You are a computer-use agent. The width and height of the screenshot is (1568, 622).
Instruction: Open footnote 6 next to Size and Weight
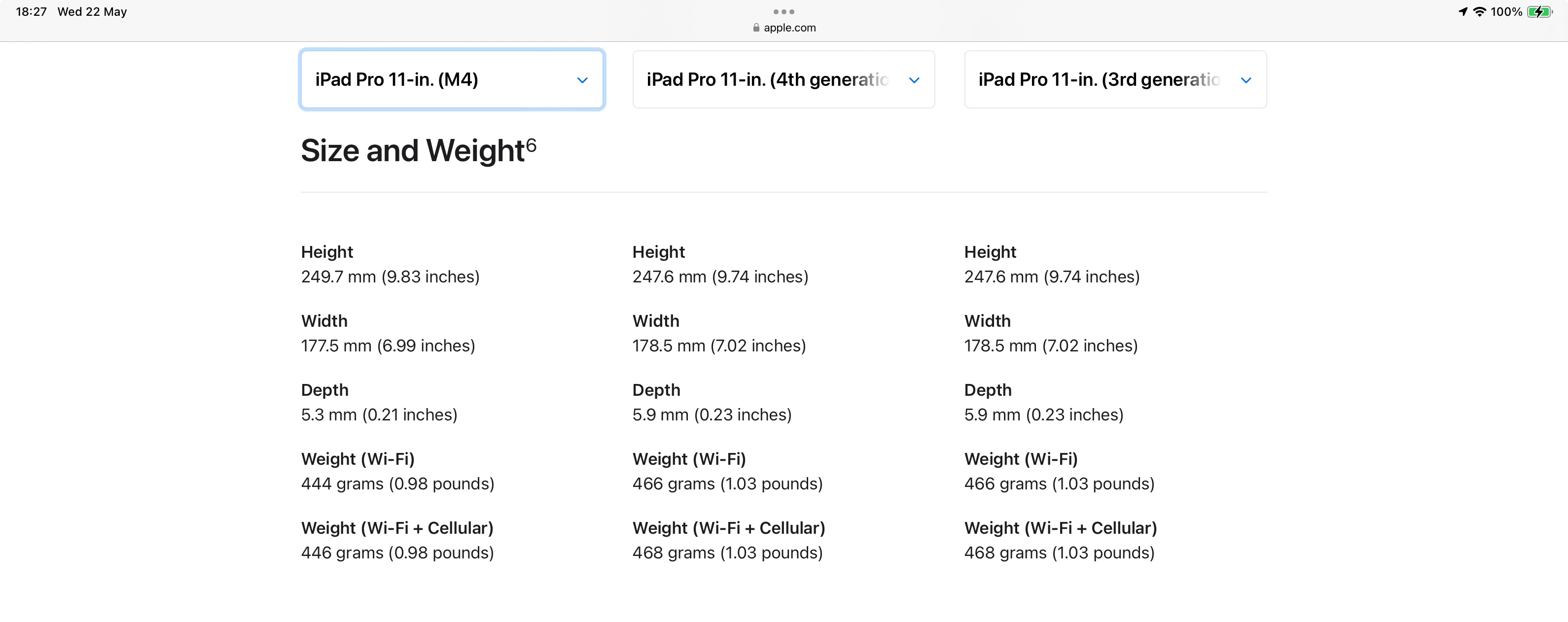532,145
